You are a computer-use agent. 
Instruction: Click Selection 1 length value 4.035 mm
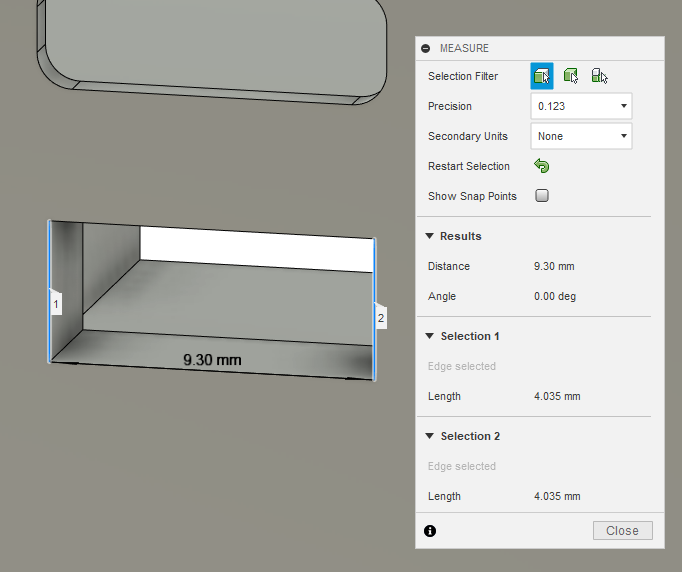pos(557,396)
